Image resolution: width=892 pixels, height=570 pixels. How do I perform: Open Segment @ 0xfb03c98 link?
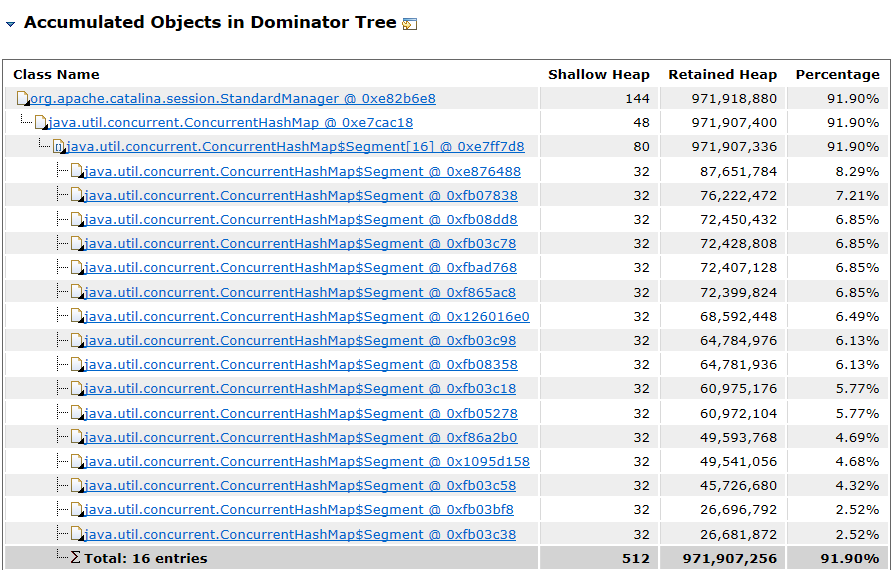click(x=300, y=340)
